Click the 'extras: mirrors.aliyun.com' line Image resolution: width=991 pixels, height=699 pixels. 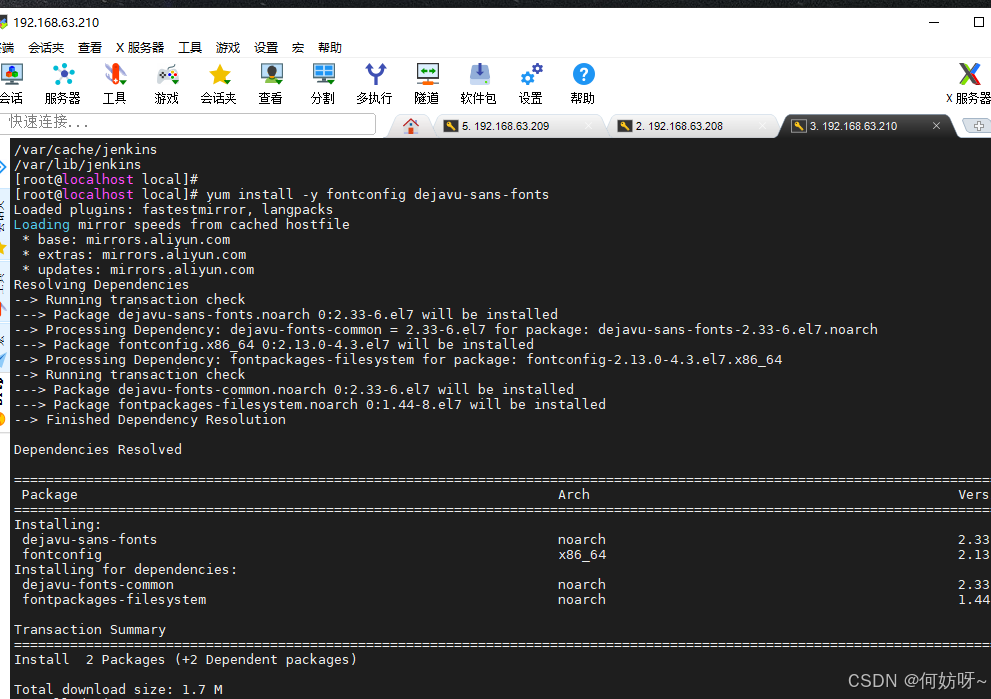coord(134,255)
